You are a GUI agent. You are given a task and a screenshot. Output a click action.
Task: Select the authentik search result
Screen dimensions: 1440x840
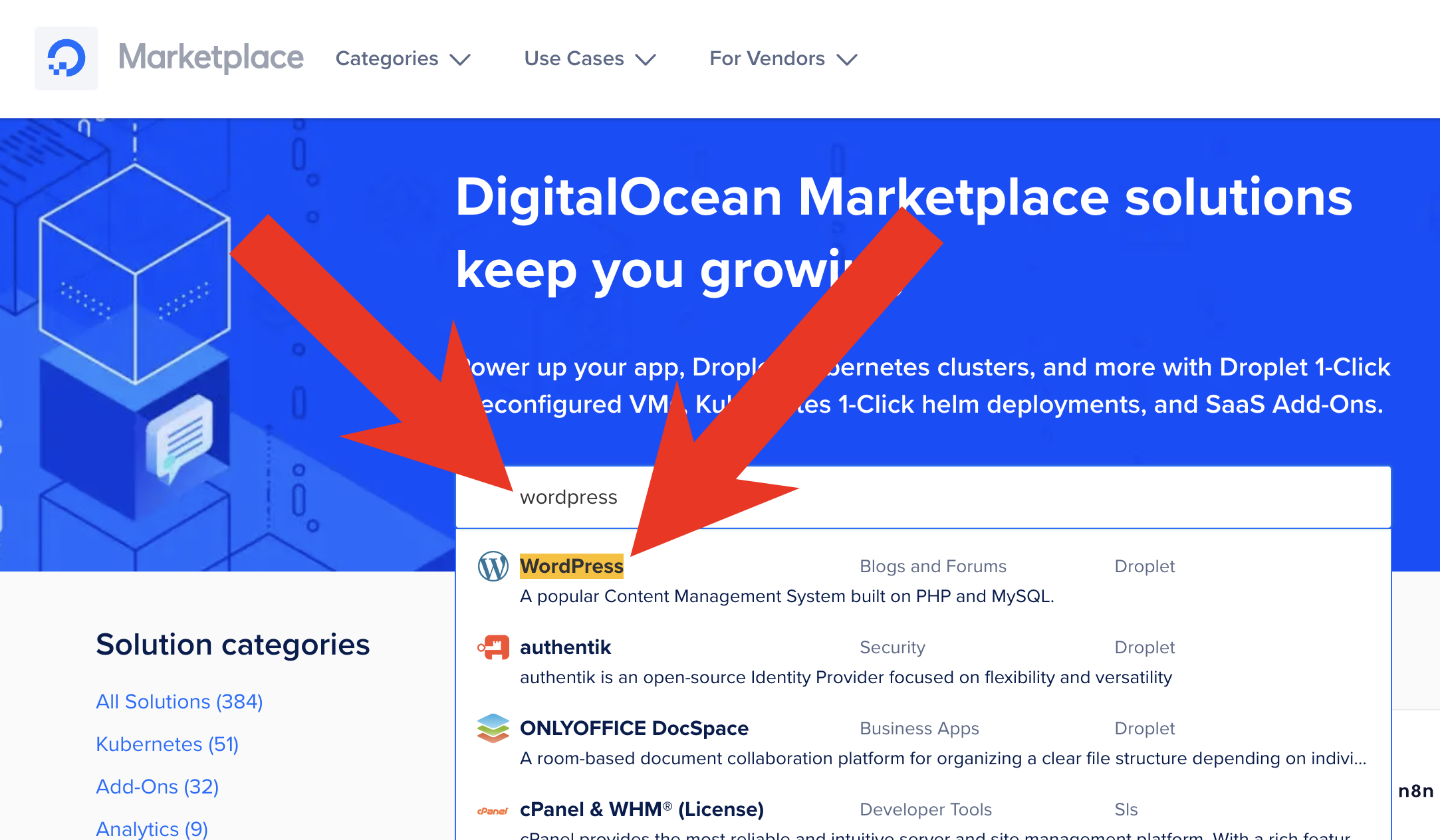coord(565,647)
